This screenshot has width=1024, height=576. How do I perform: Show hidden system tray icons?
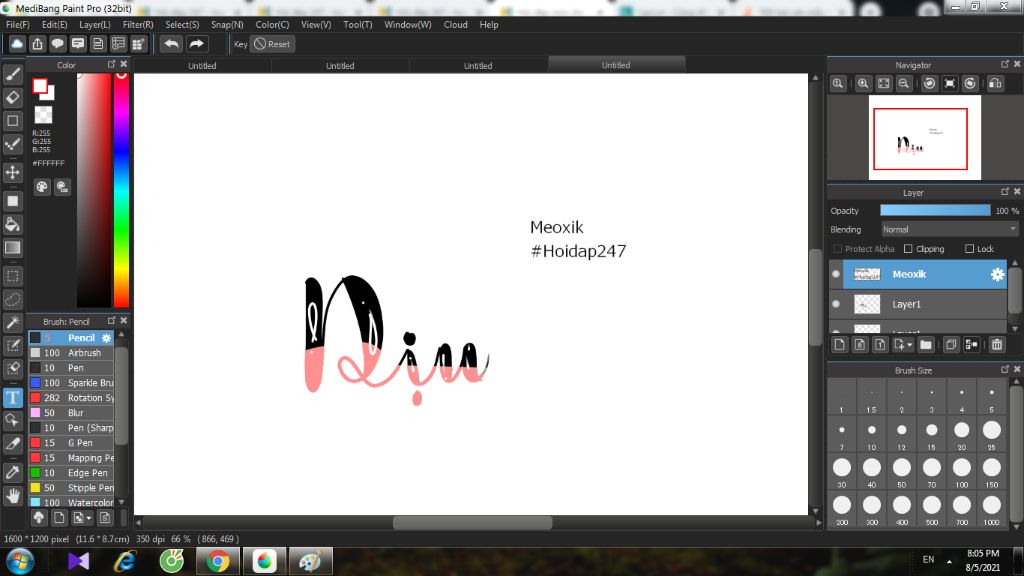pos(949,561)
